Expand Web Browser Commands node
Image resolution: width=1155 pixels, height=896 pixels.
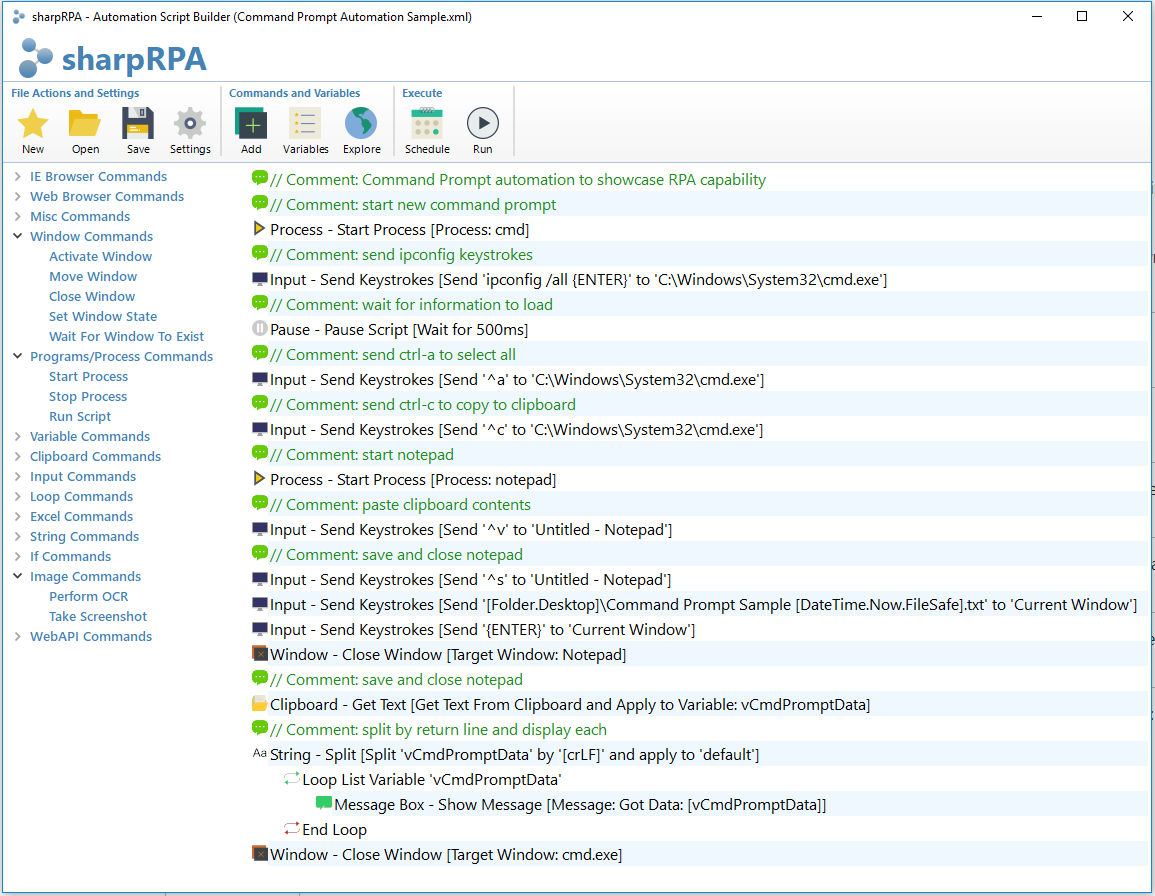pyautogui.click(x=18, y=196)
